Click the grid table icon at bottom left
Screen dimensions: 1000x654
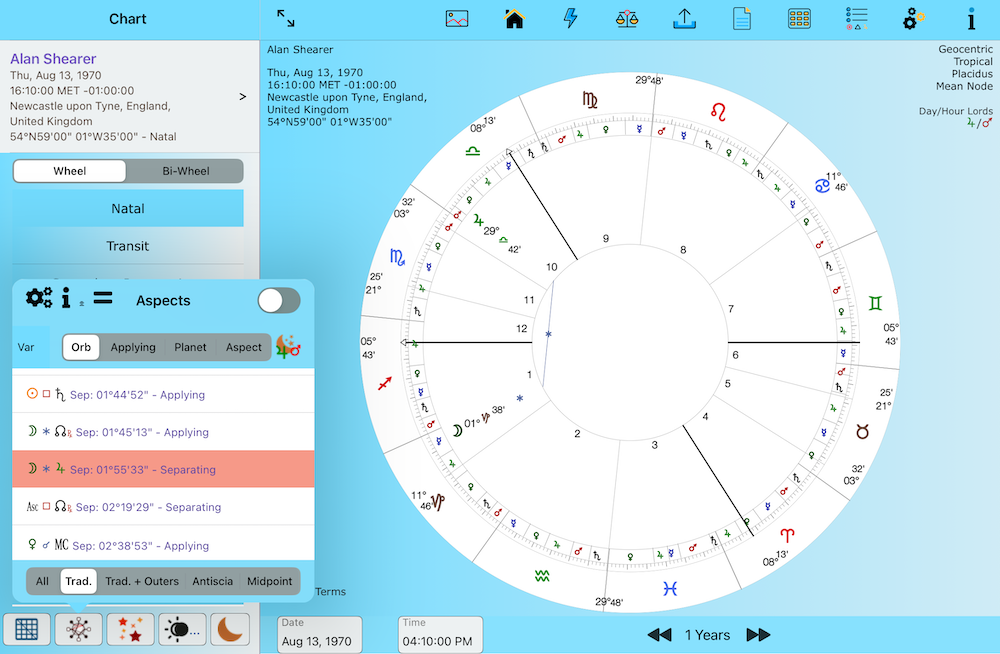pos(27,630)
